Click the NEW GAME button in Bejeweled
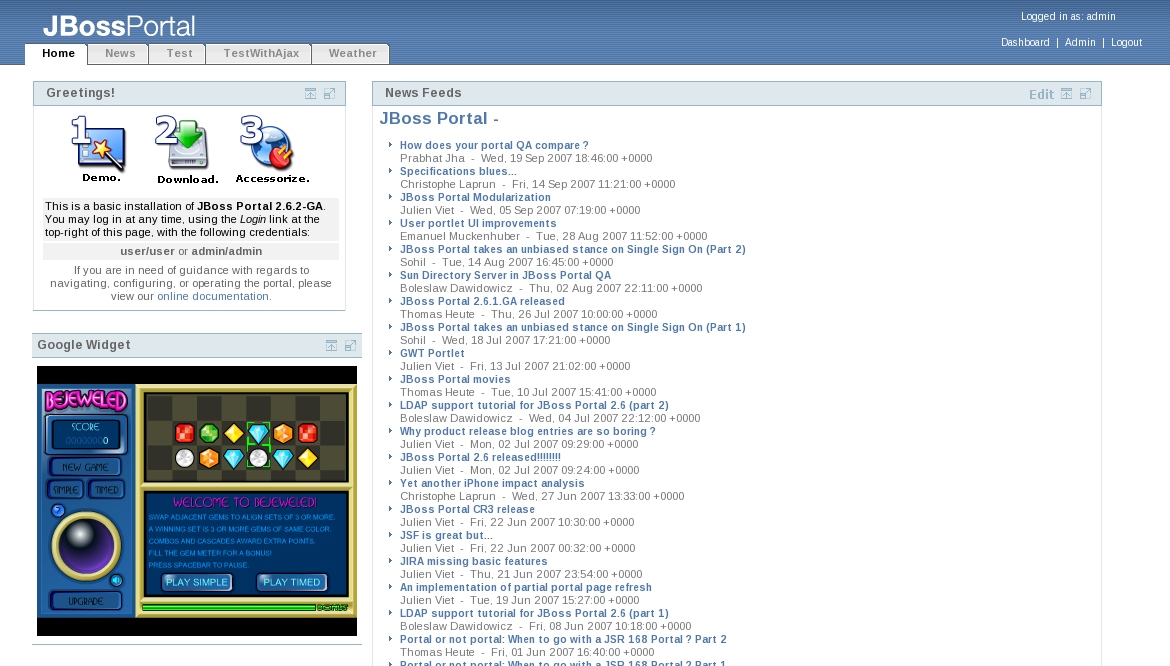 (86, 467)
